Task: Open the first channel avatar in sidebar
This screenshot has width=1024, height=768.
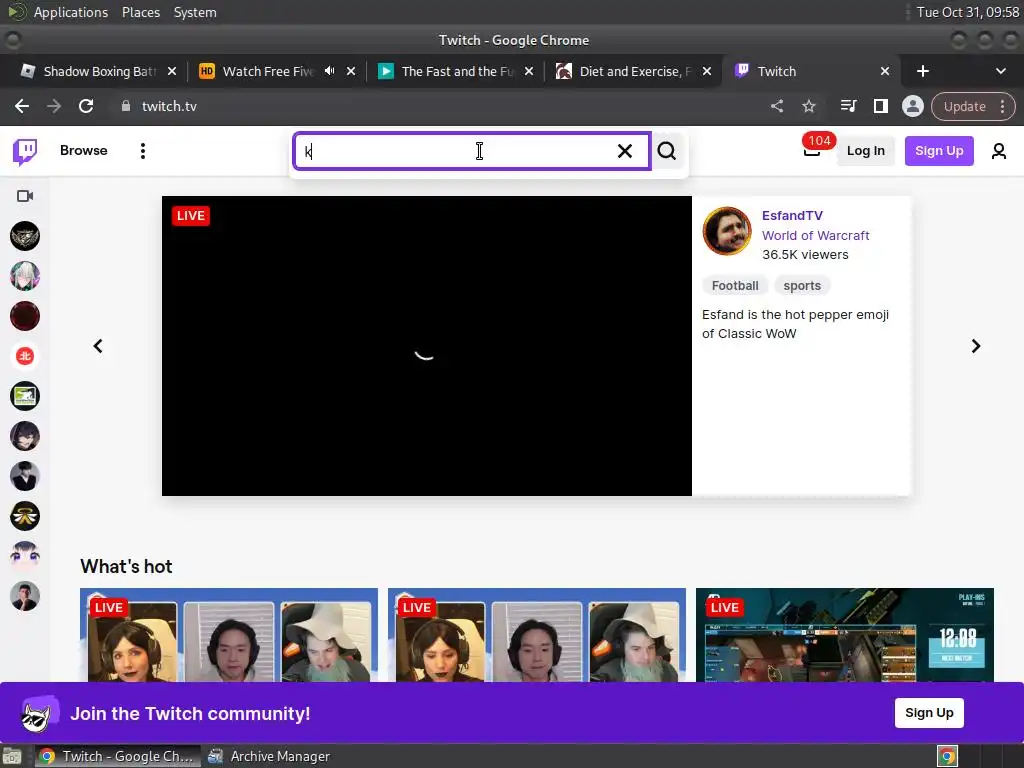Action: coord(25,236)
